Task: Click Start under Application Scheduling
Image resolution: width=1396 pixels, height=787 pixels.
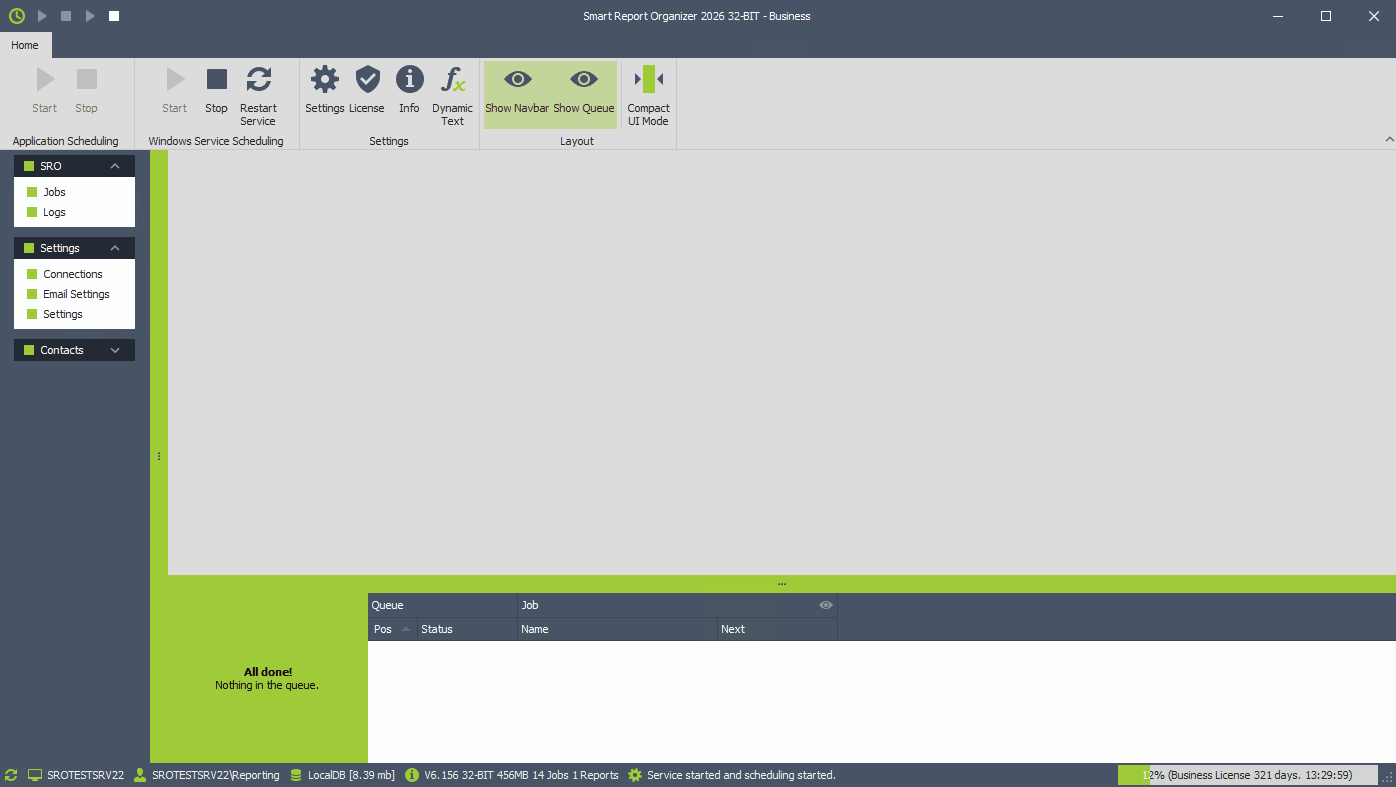Action: click(45, 90)
